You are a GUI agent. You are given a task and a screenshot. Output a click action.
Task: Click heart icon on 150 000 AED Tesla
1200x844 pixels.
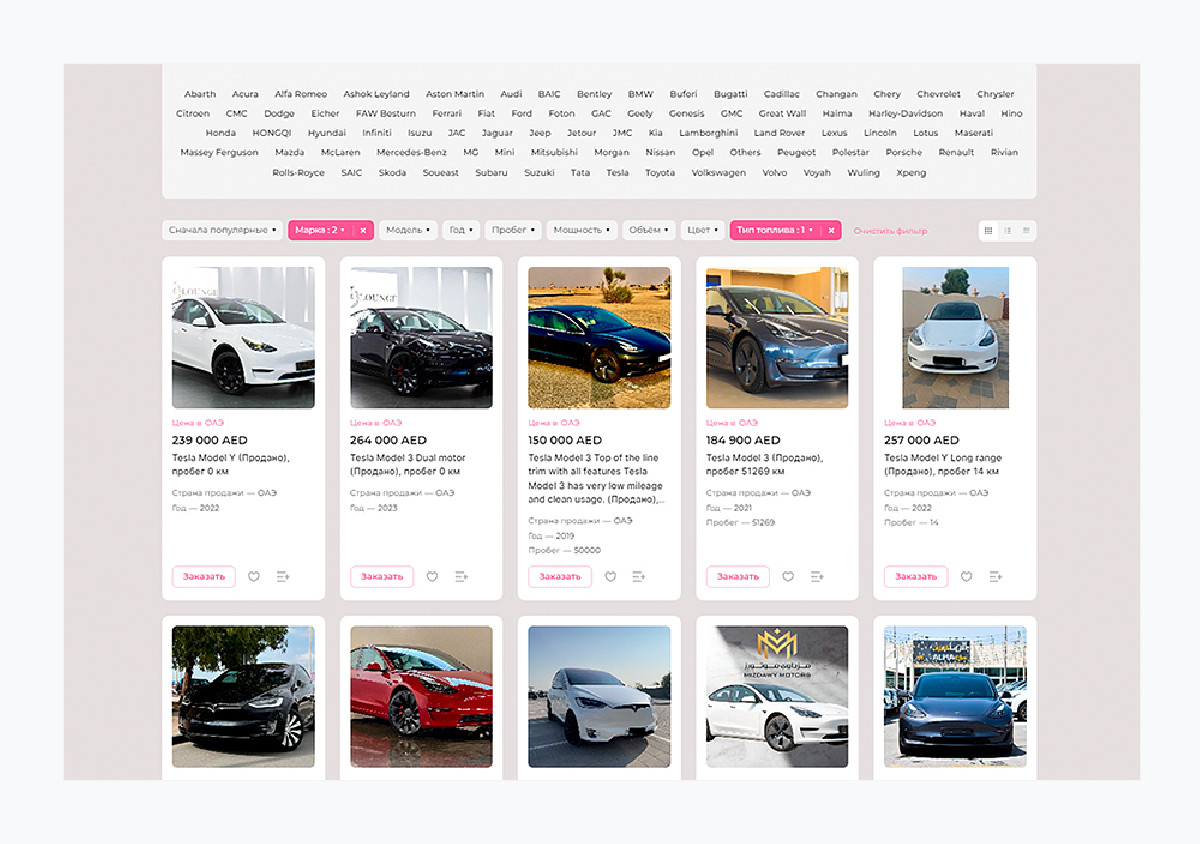click(610, 577)
